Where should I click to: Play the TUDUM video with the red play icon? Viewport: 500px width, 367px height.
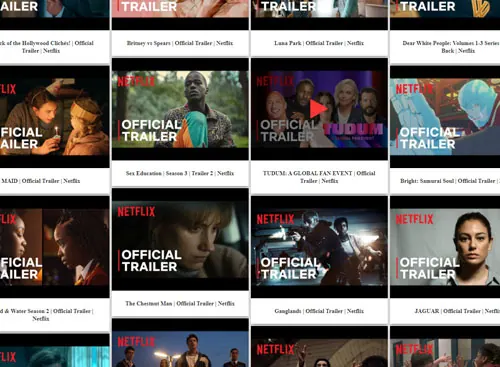pyautogui.click(x=319, y=109)
